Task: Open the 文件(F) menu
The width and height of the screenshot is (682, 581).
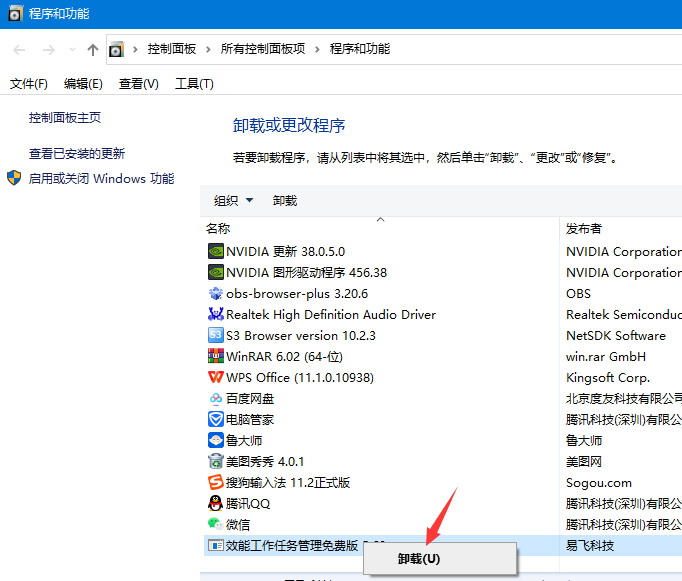Action: (x=29, y=83)
